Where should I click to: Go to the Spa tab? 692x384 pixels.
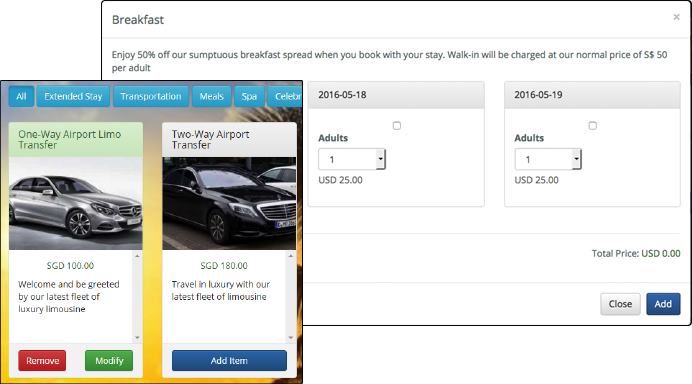[x=249, y=96]
